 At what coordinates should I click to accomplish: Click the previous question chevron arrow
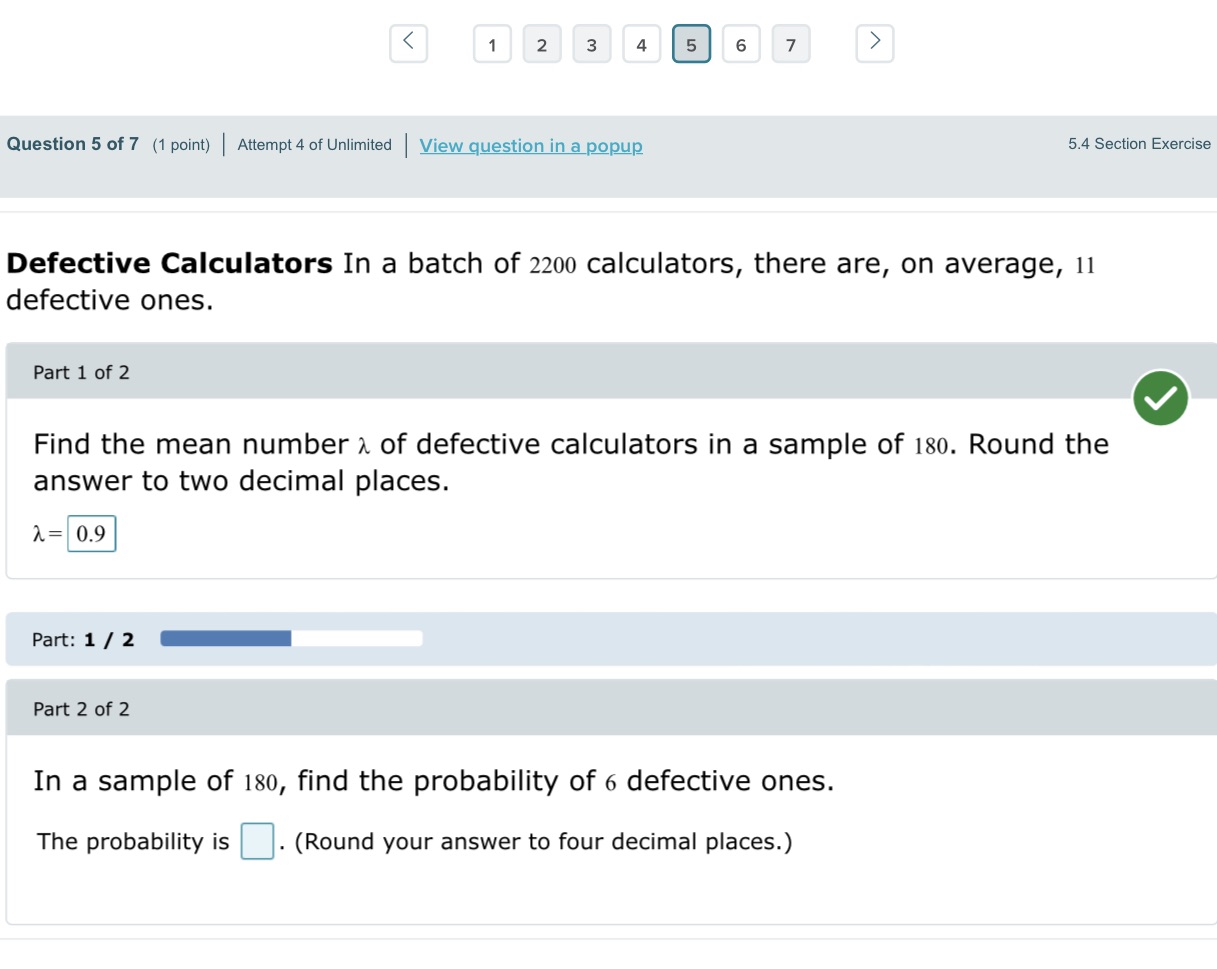[408, 43]
